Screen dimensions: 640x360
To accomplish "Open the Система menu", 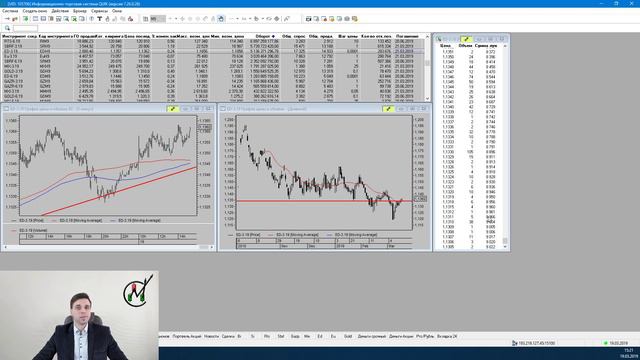I will [10, 11].
